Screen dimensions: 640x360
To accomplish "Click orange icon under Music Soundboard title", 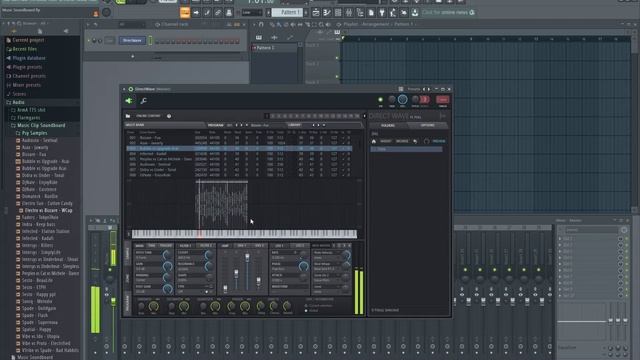I will (x=96, y=14).
